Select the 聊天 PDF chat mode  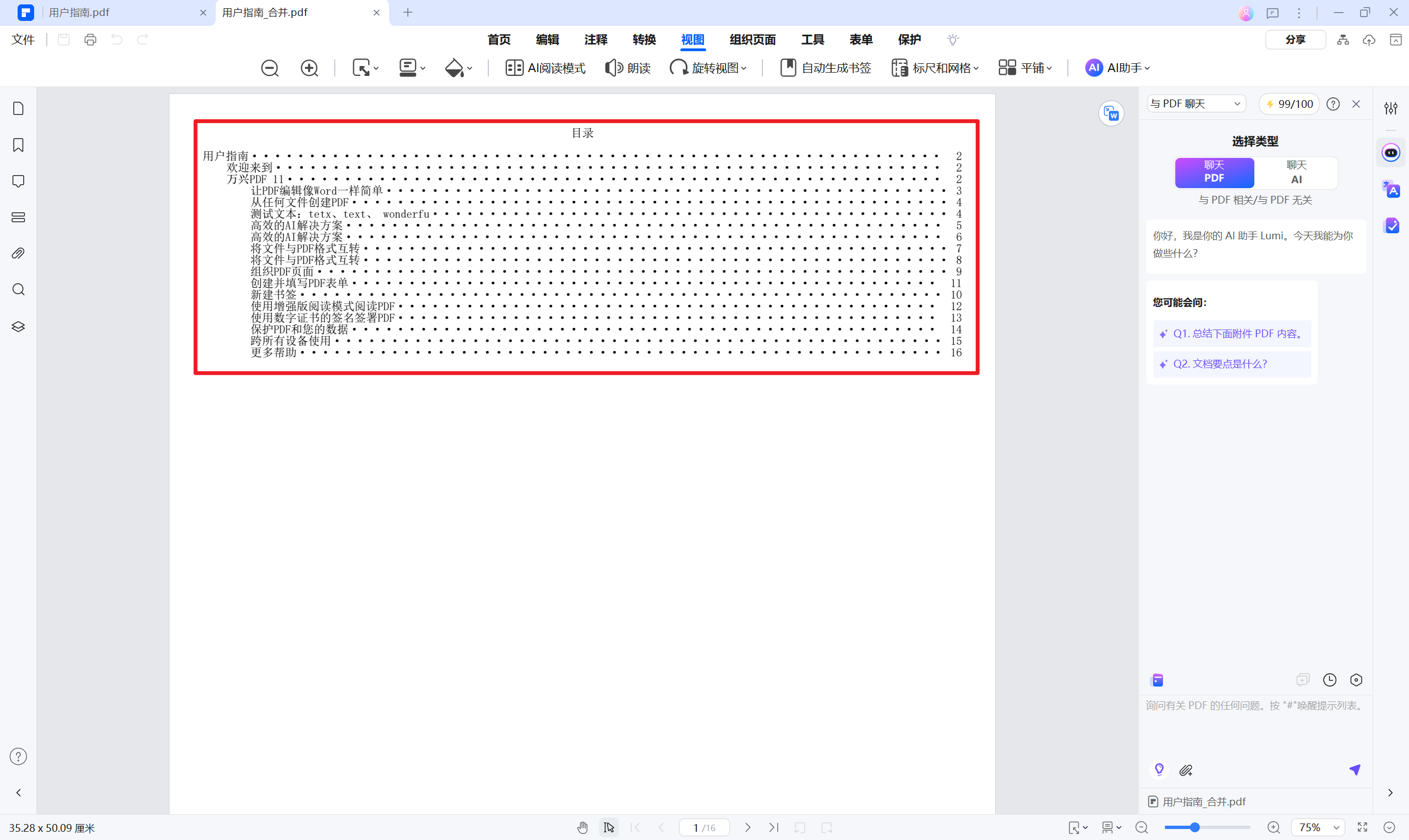pyautogui.click(x=1214, y=172)
